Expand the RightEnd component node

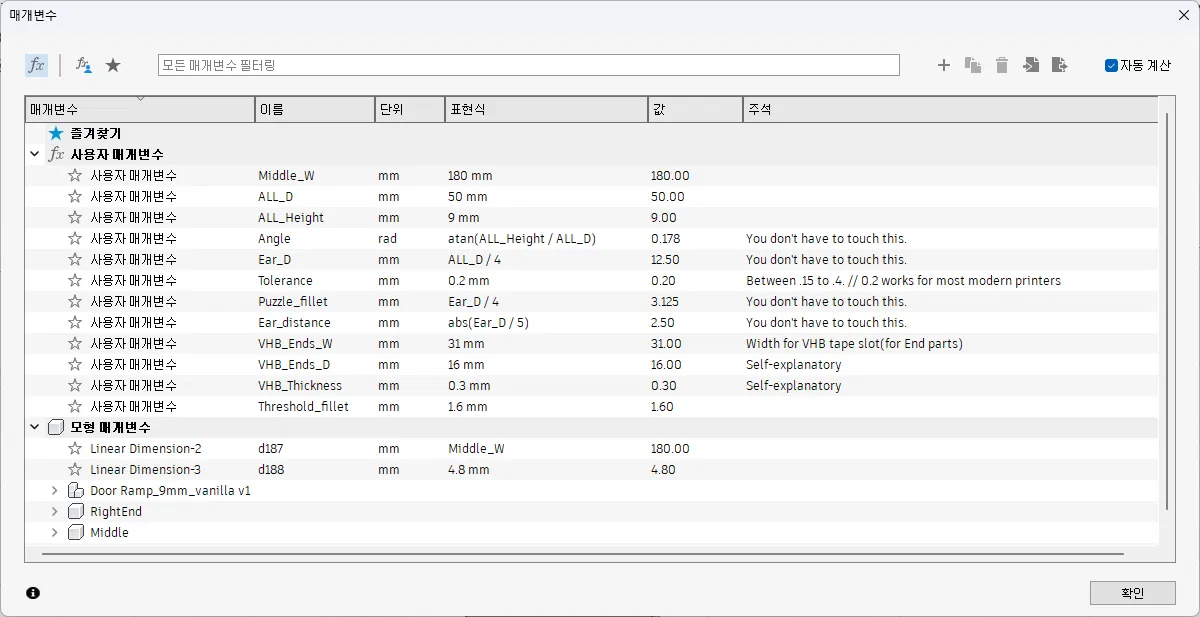55,512
